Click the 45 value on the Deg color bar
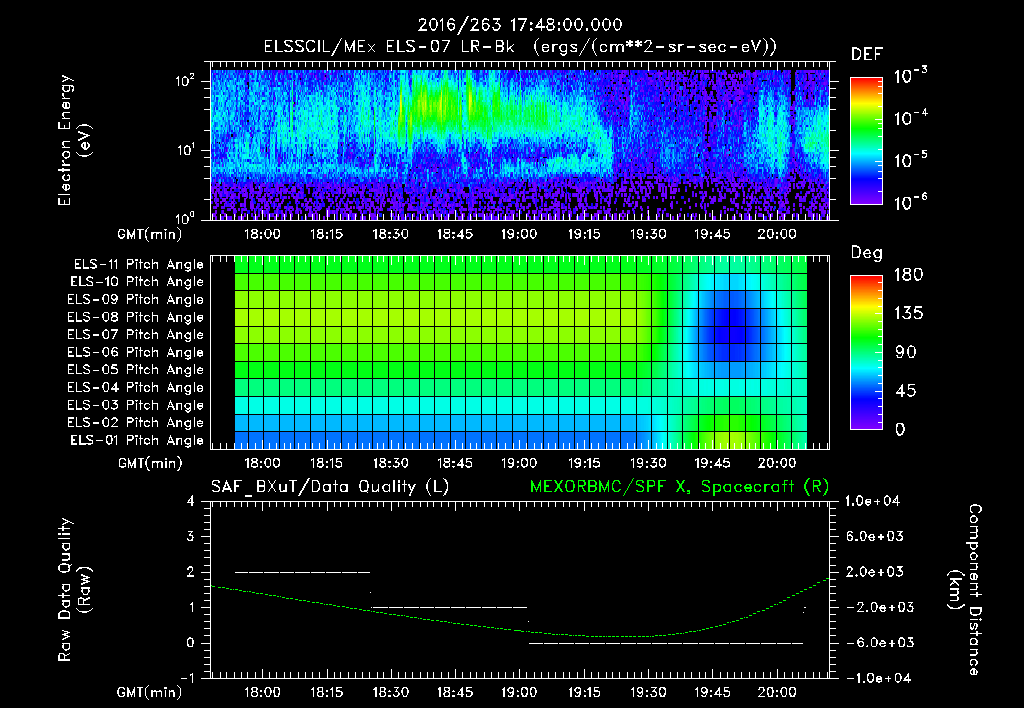1024x708 pixels. pos(908,391)
